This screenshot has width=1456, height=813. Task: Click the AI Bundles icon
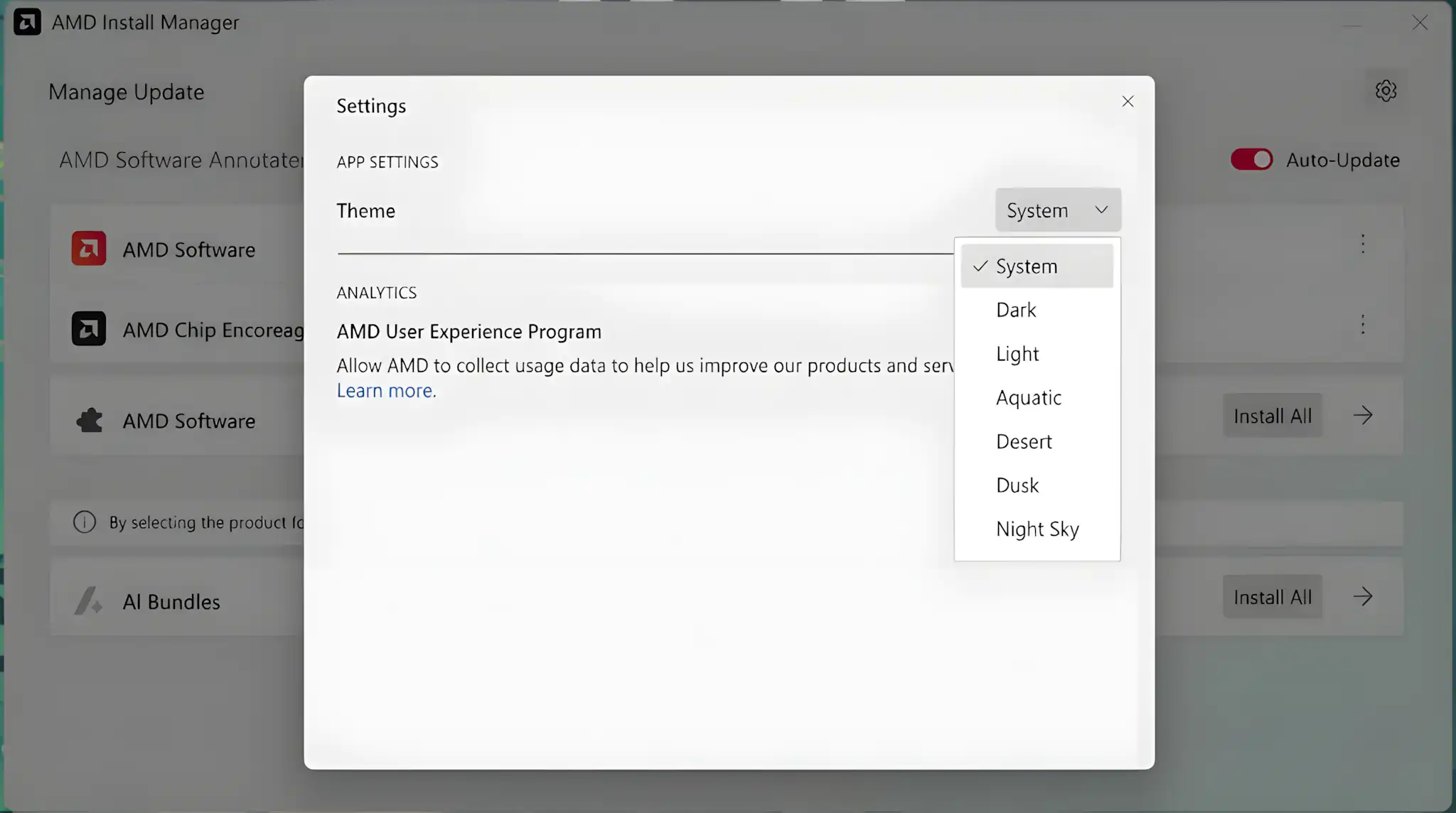click(89, 601)
